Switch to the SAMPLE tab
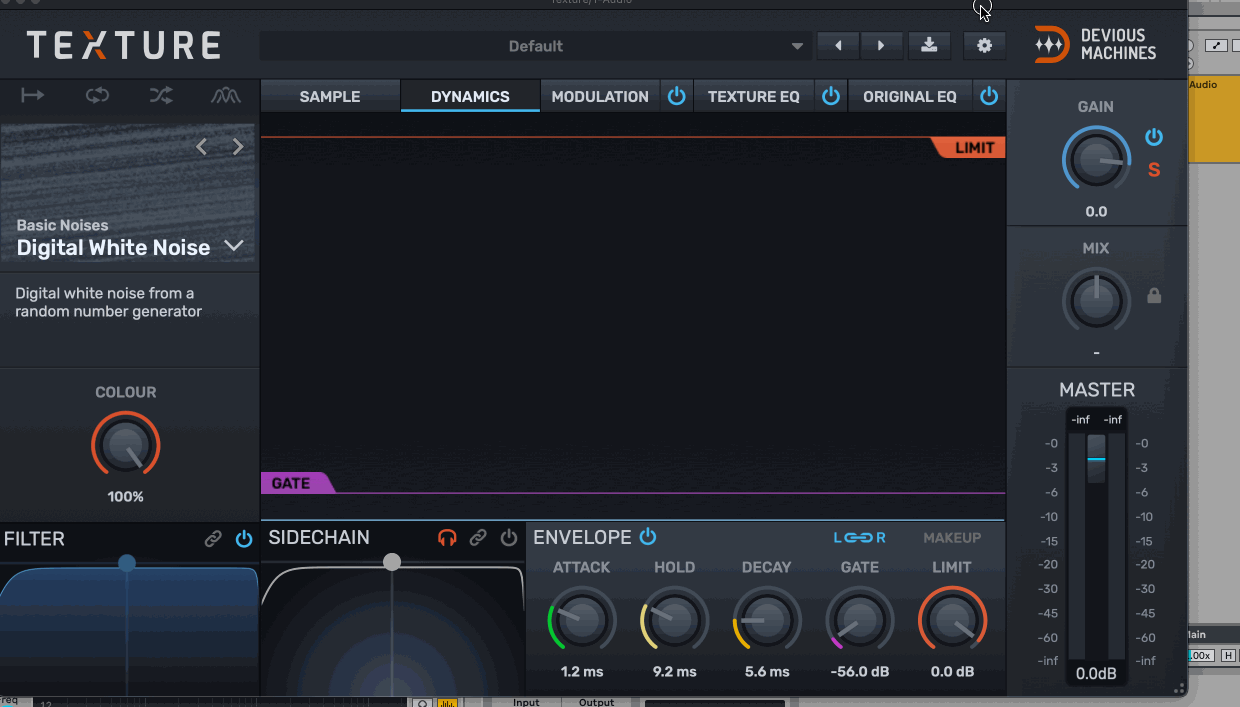1240x707 pixels. click(x=330, y=96)
